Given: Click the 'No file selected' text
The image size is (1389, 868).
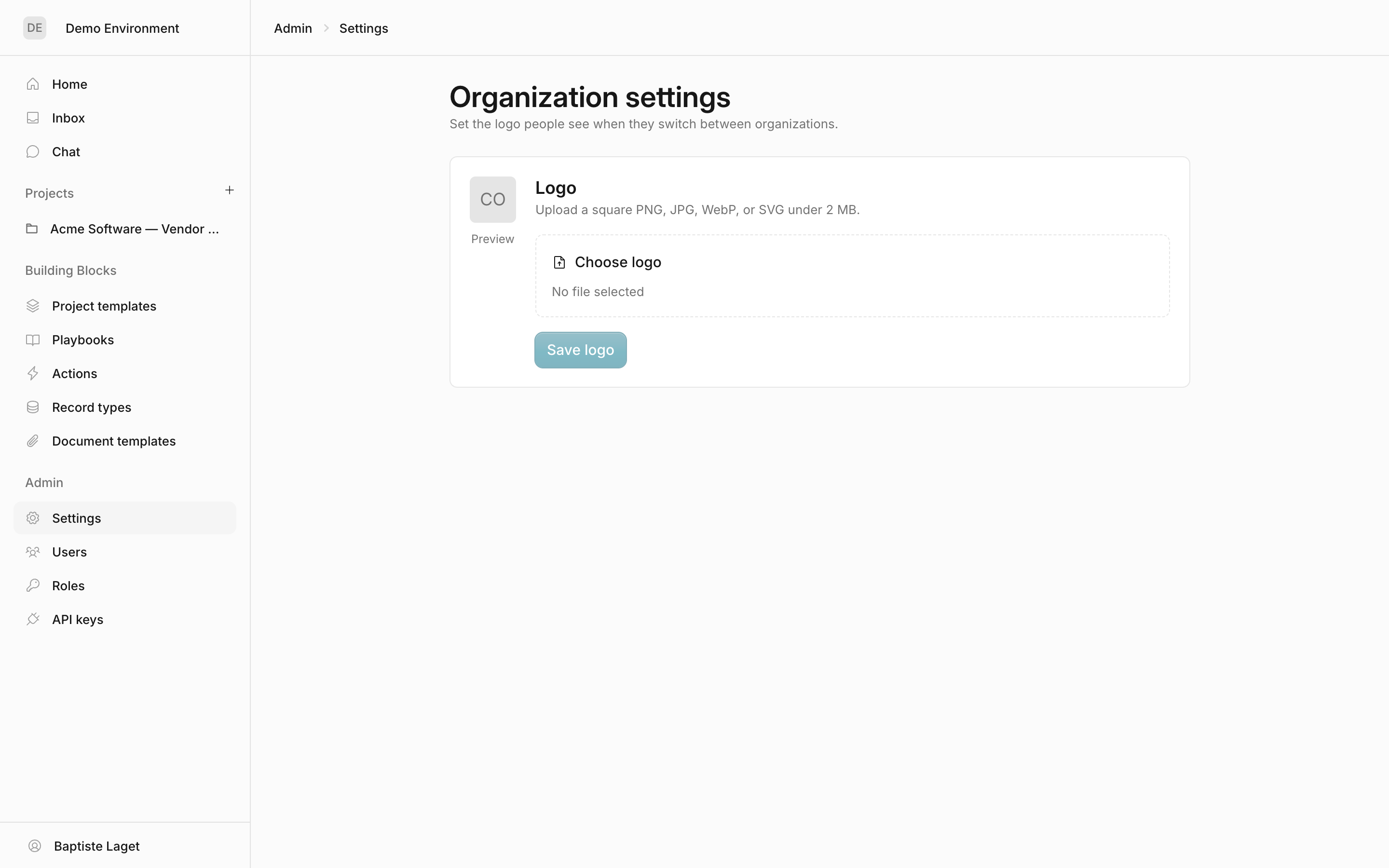Looking at the screenshot, I should pyautogui.click(x=598, y=292).
